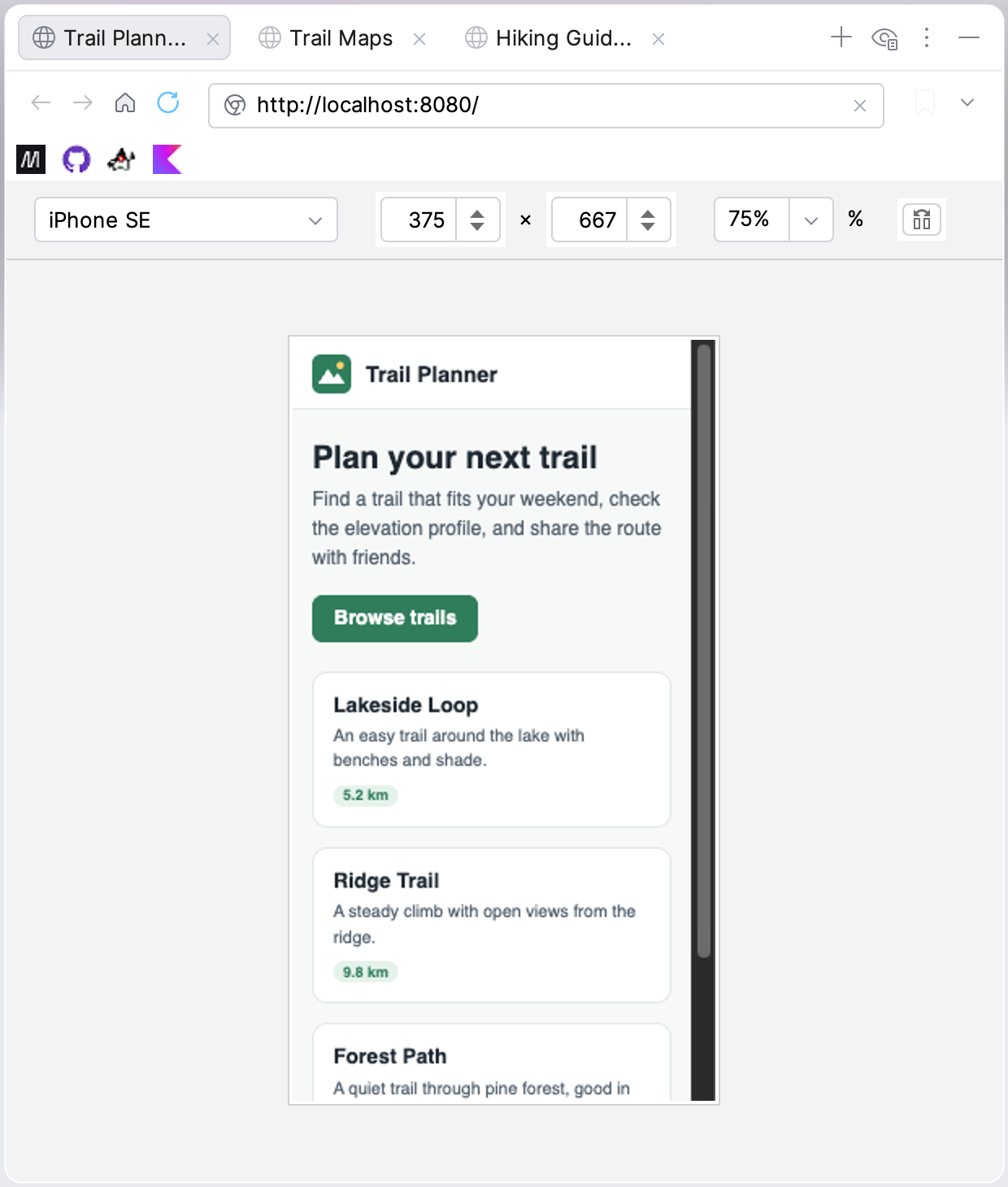The width and height of the screenshot is (1008, 1187).
Task: Click the Trail Planner mountain logo
Action: click(332, 374)
